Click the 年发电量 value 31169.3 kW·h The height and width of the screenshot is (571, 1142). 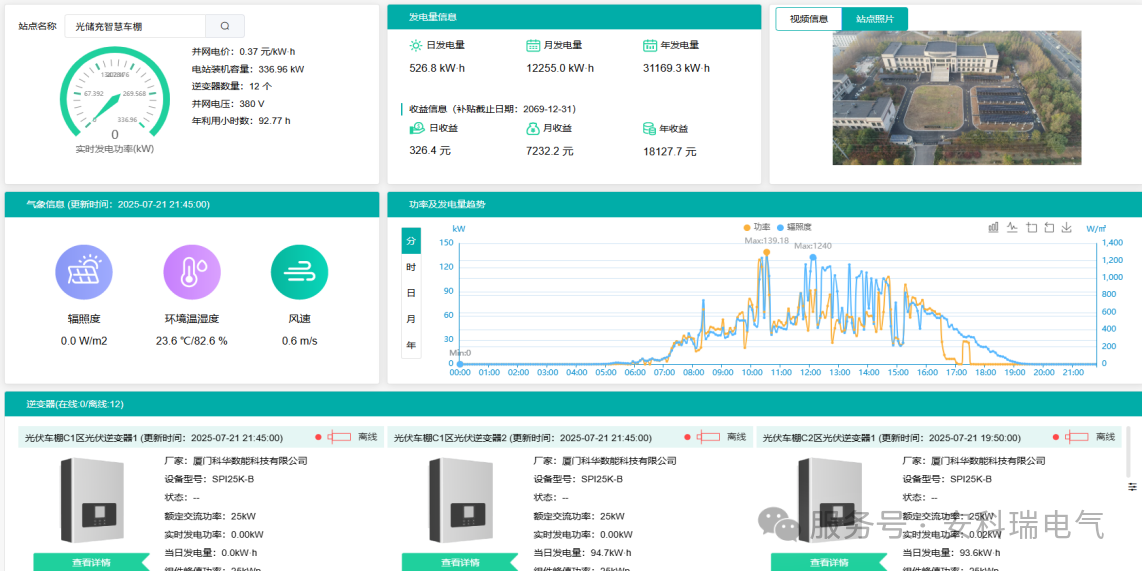pyautogui.click(x=677, y=68)
